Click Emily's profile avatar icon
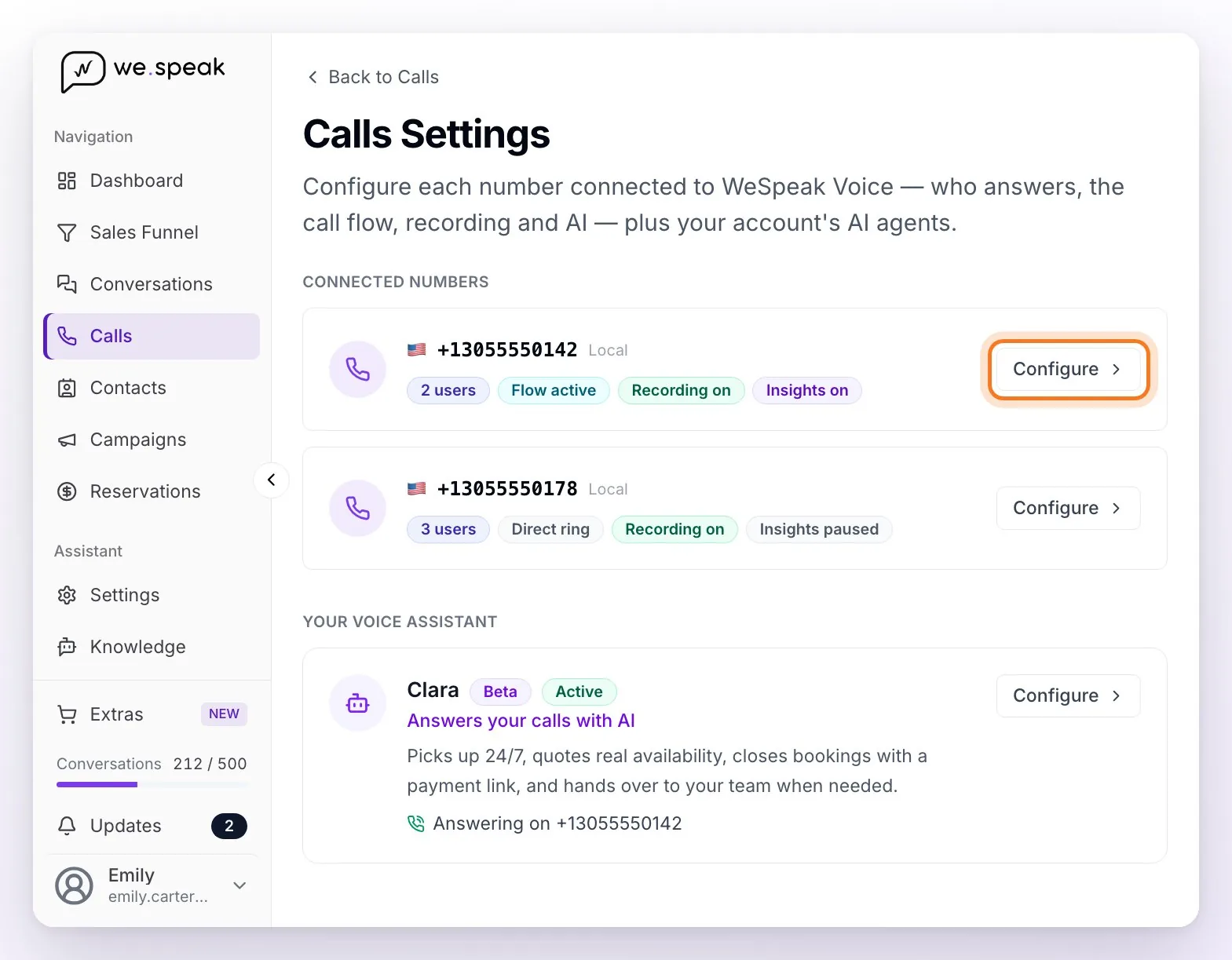Screen dimensions: 1232x960 [74, 885]
